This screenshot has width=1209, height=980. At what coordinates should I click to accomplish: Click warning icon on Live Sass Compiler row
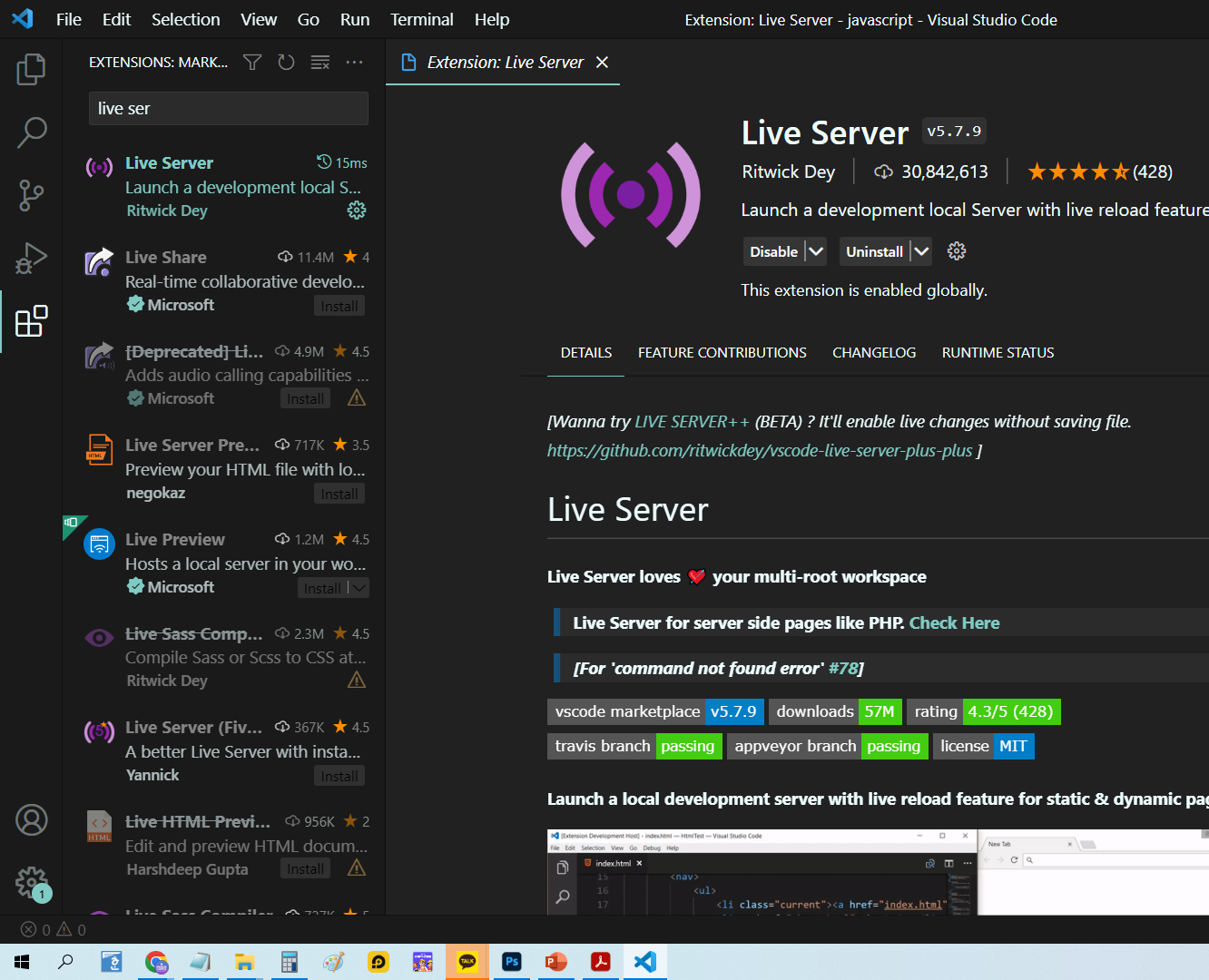357,681
